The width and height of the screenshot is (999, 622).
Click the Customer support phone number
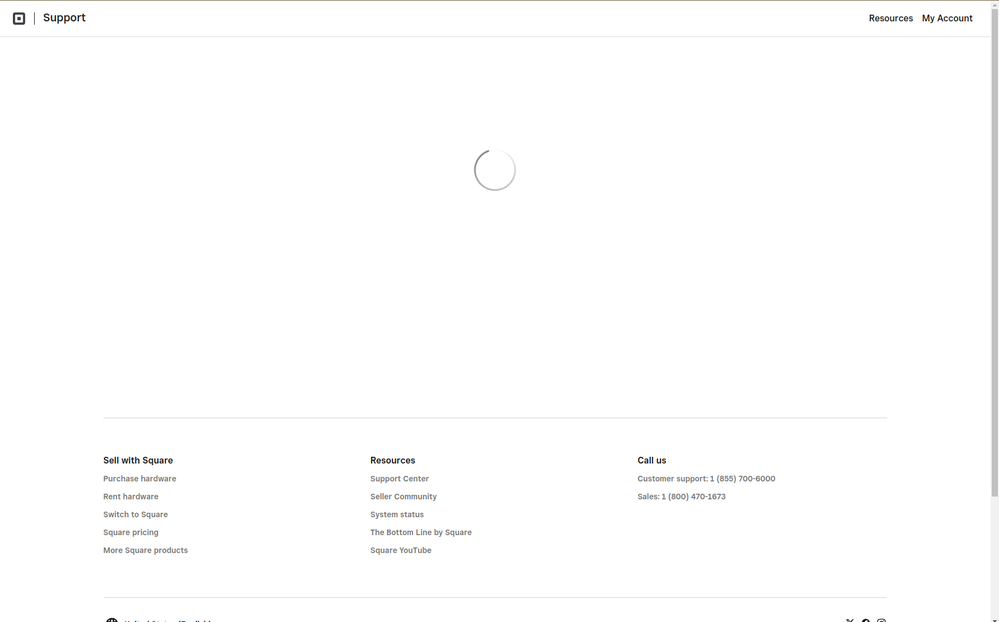742,479
